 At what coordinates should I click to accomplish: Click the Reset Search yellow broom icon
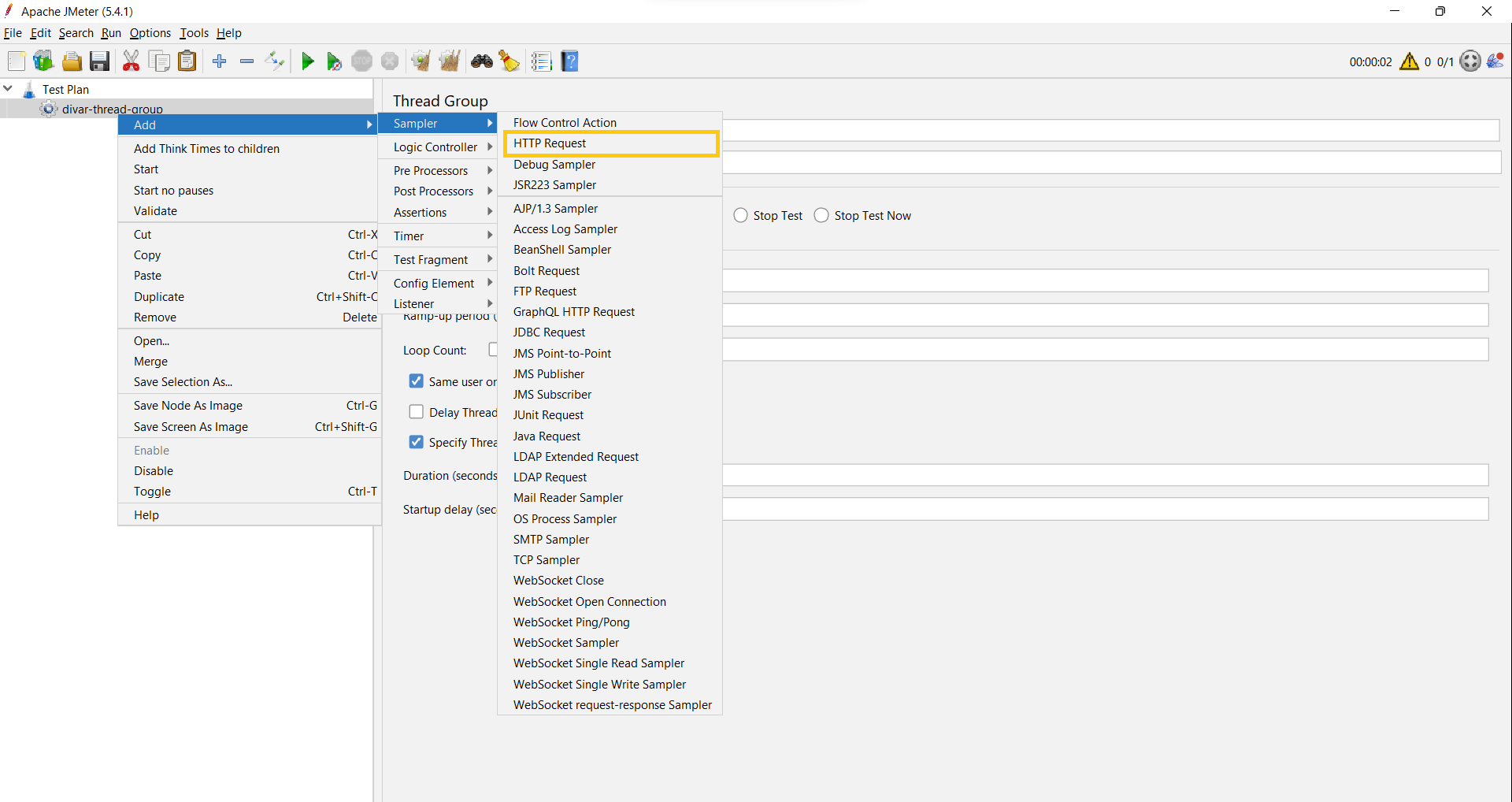point(510,61)
